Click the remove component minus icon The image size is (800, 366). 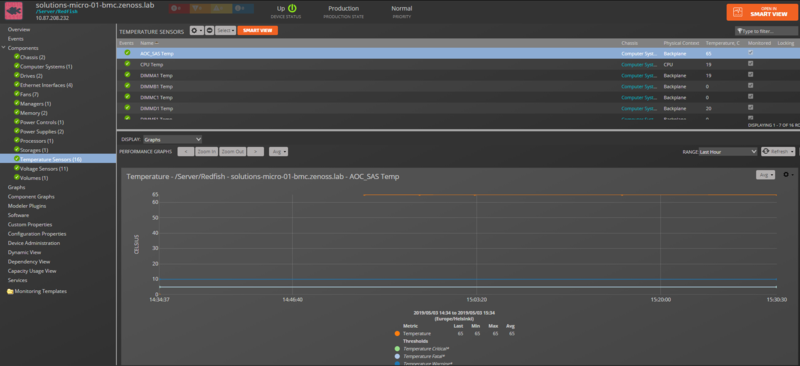coord(209,31)
